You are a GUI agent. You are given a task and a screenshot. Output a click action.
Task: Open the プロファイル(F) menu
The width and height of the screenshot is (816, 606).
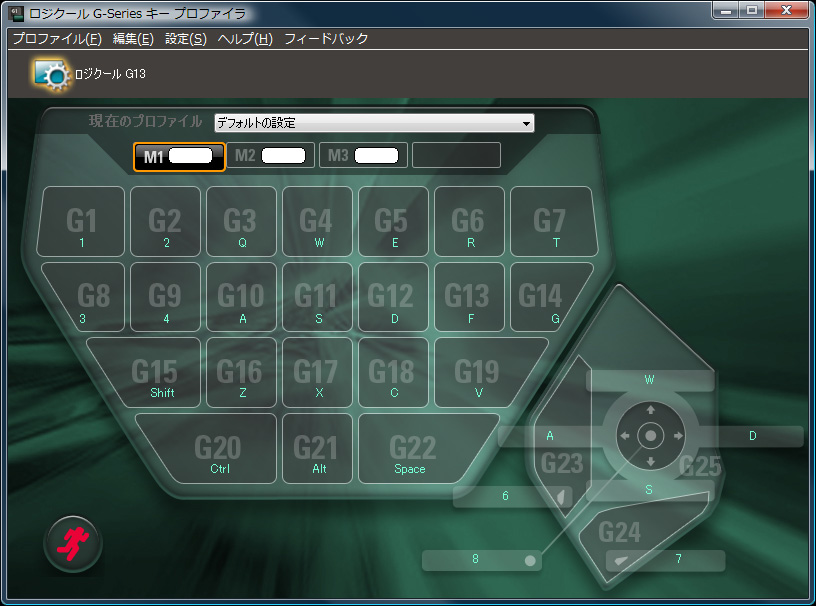(x=57, y=39)
